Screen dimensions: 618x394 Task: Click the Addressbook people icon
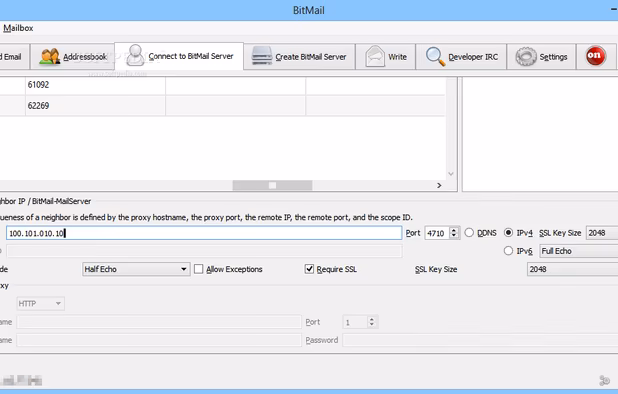(49, 57)
